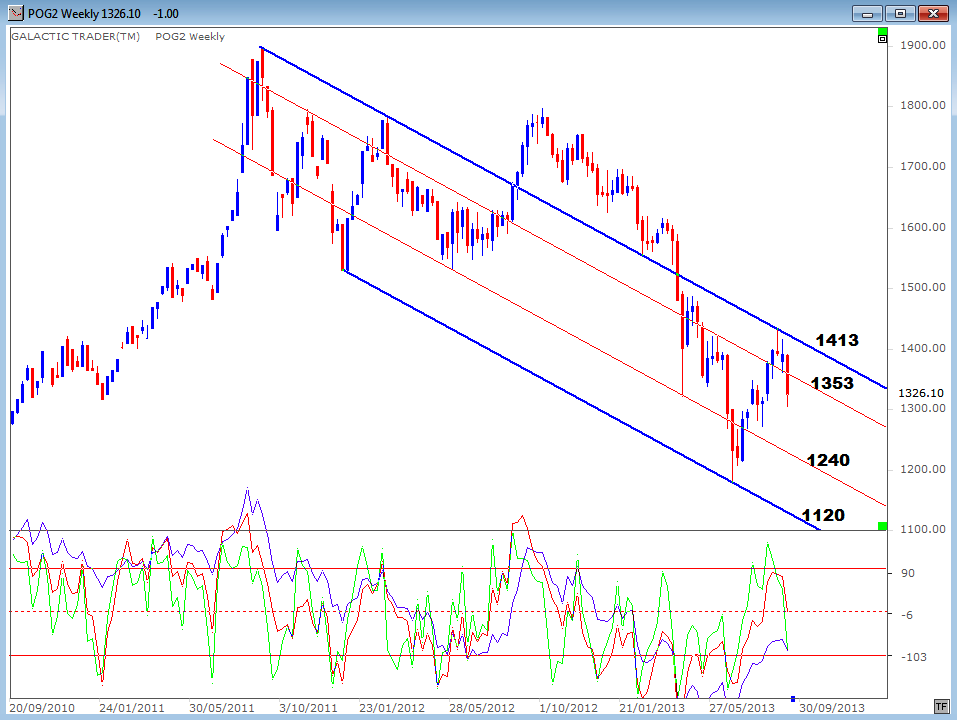Image resolution: width=957 pixels, height=720 pixels.
Task: Click the 1400.00 price axis value
Action: point(923,348)
